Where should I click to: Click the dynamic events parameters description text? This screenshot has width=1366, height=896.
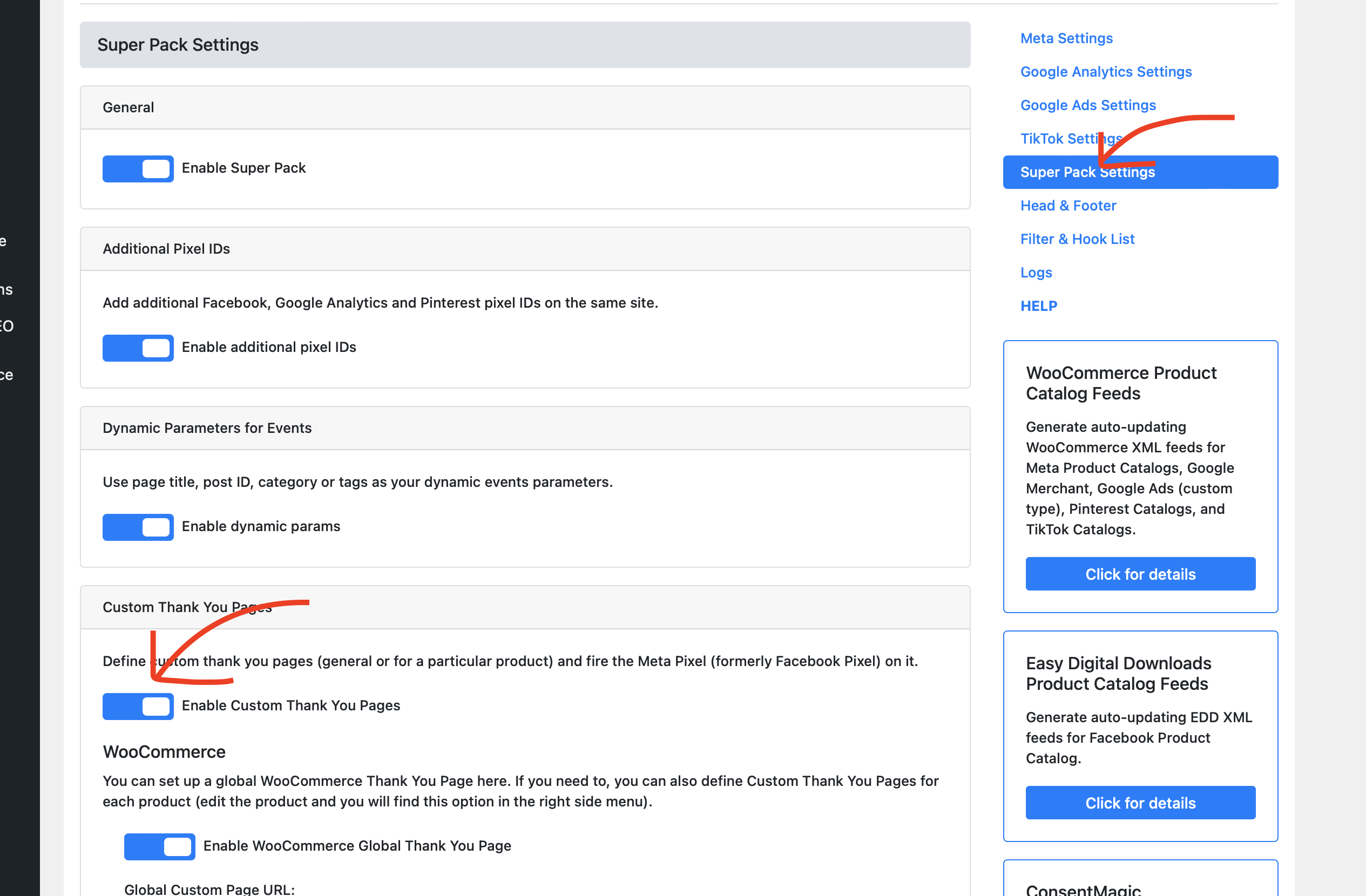(x=357, y=482)
